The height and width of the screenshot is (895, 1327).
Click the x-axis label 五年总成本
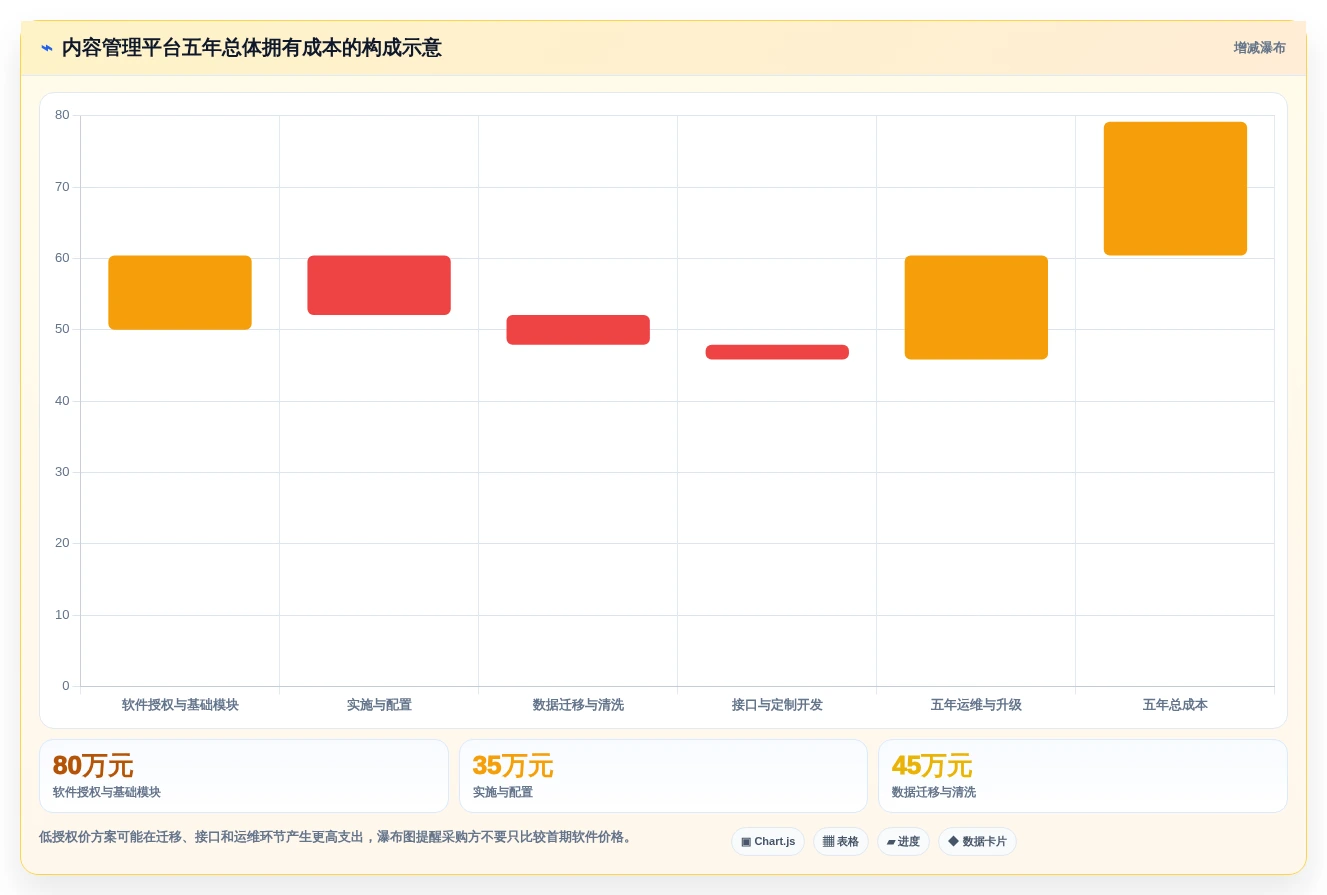click(1175, 705)
